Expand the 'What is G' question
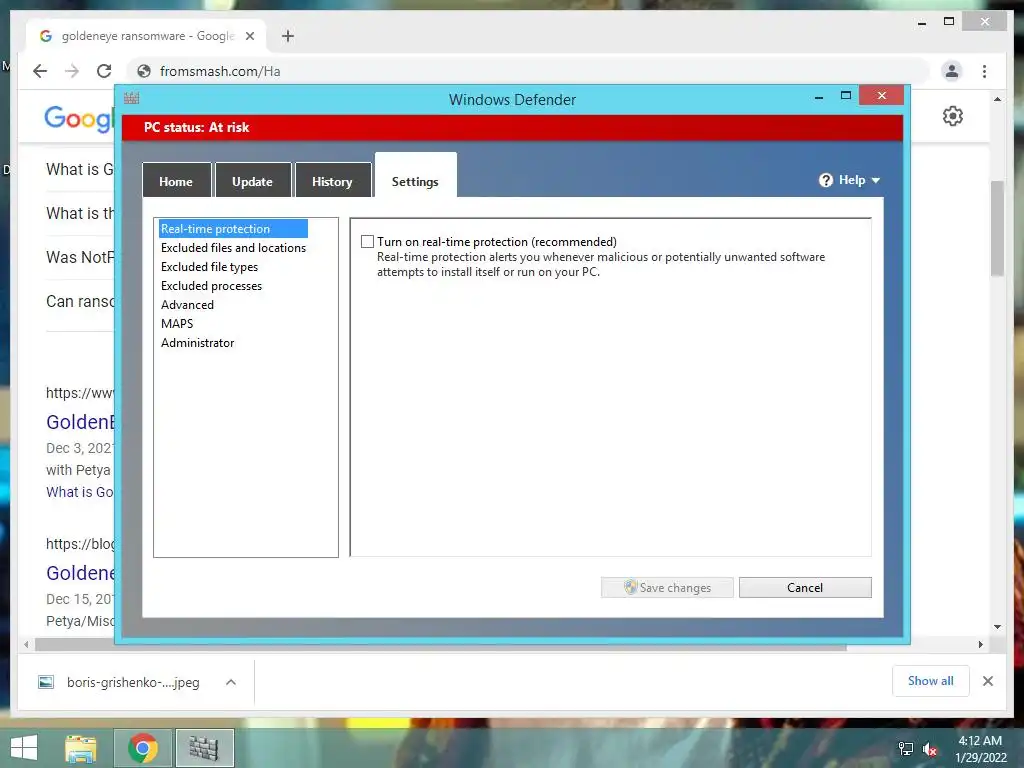 (x=80, y=169)
